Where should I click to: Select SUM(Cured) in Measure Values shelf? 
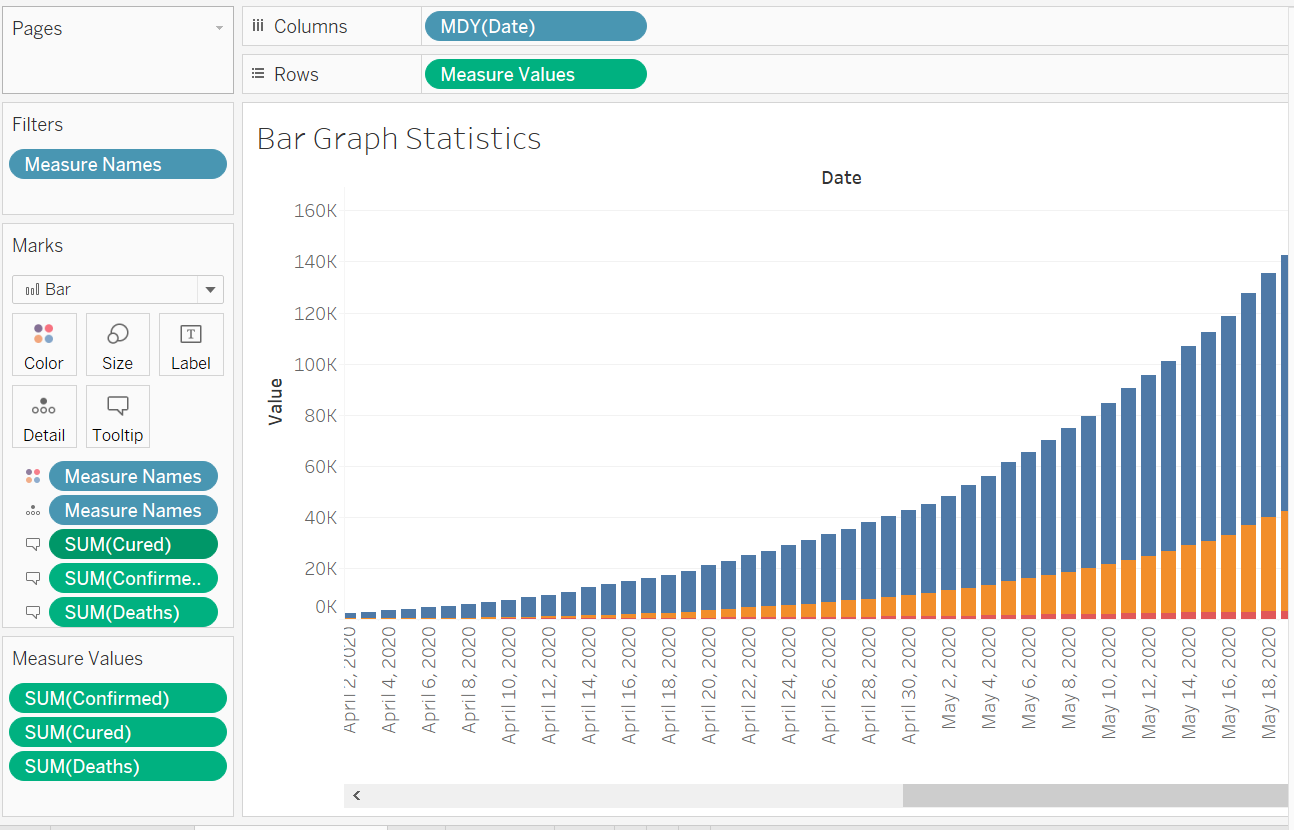pos(118,733)
